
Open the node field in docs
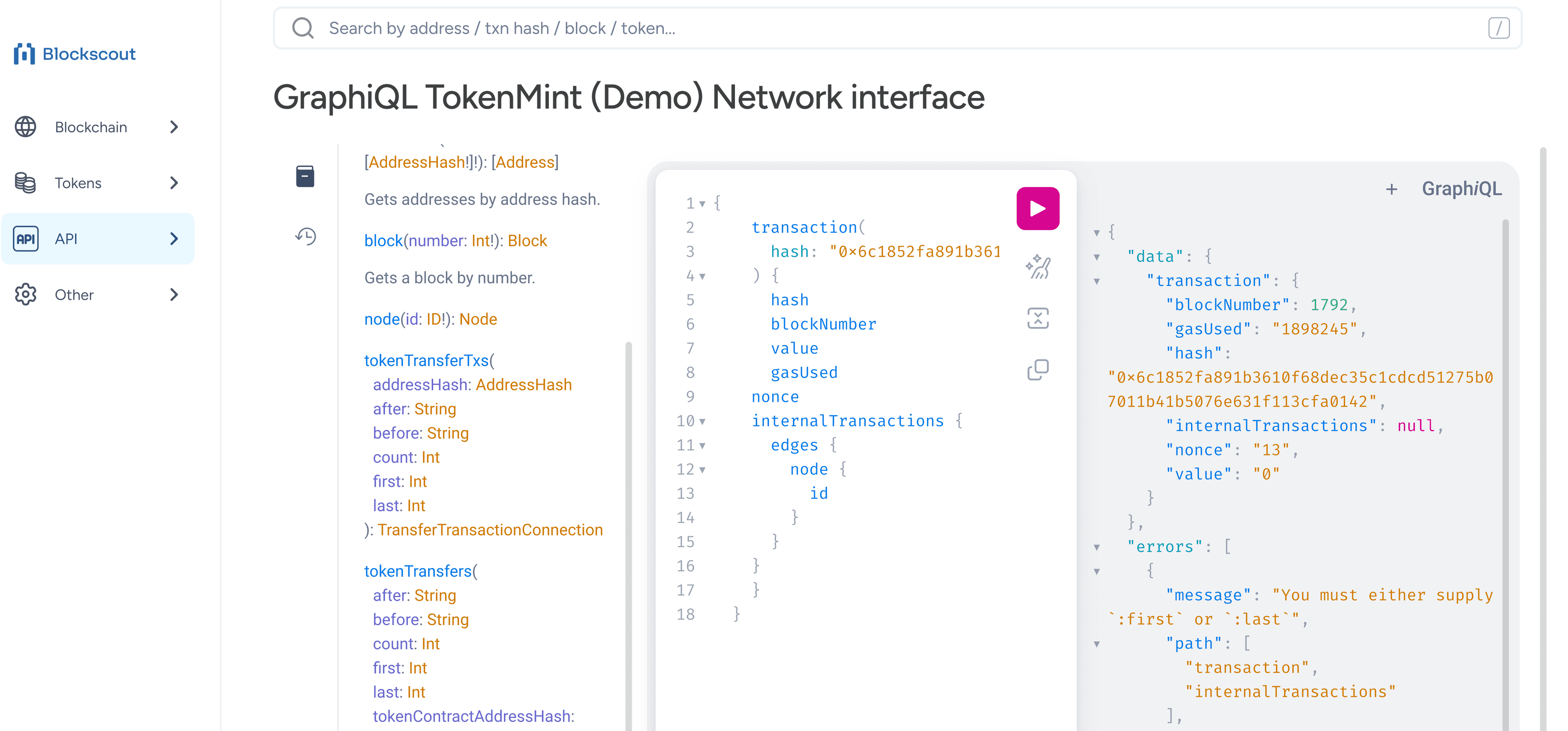pyautogui.click(x=382, y=319)
